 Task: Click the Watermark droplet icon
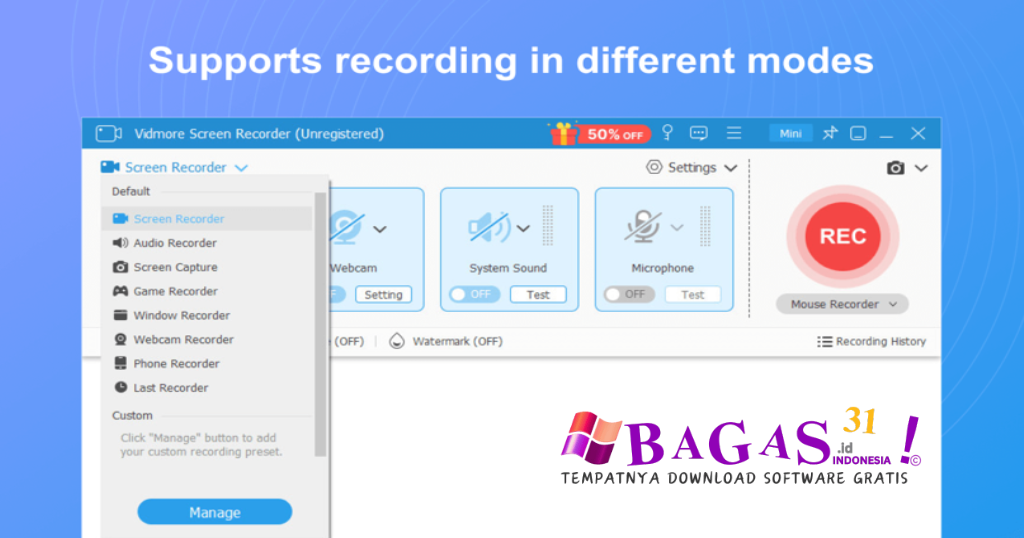(x=396, y=341)
